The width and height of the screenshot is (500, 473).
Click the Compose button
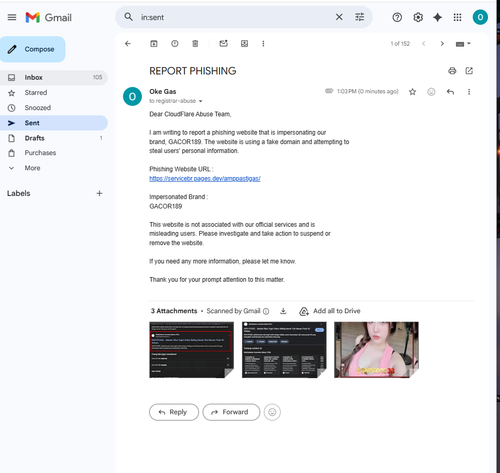(33, 49)
